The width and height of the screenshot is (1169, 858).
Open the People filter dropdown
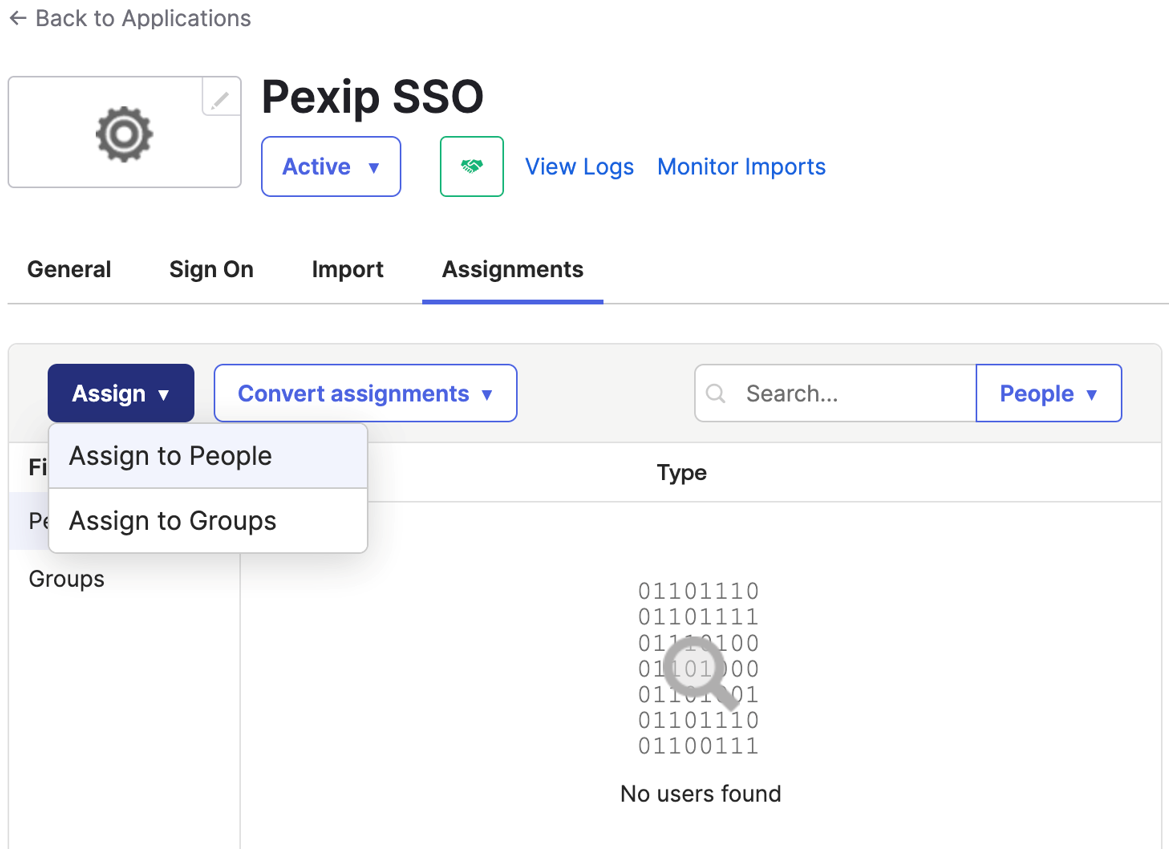(x=1048, y=394)
